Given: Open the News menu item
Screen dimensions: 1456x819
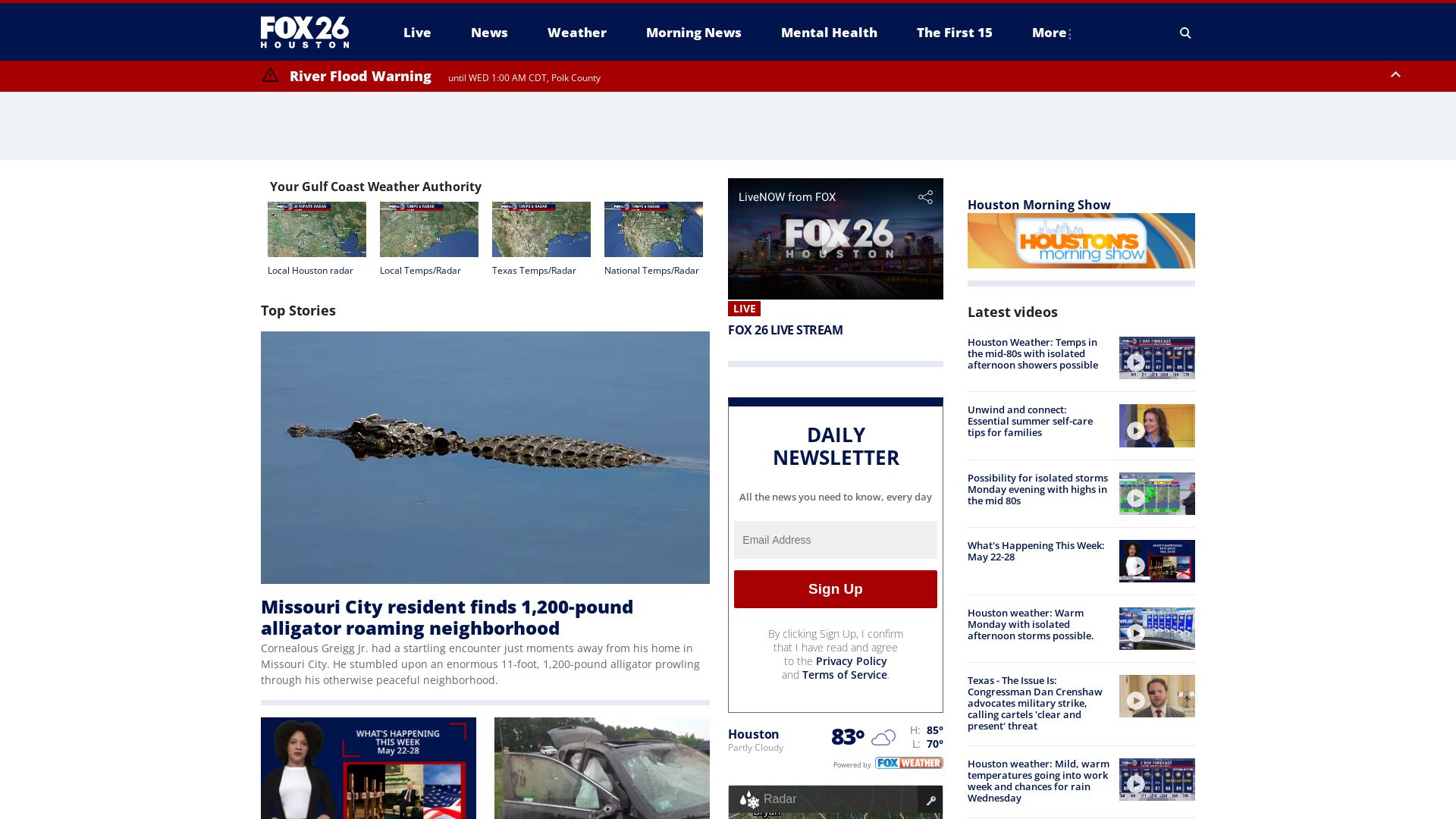Looking at the screenshot, I should click(489, 33).
